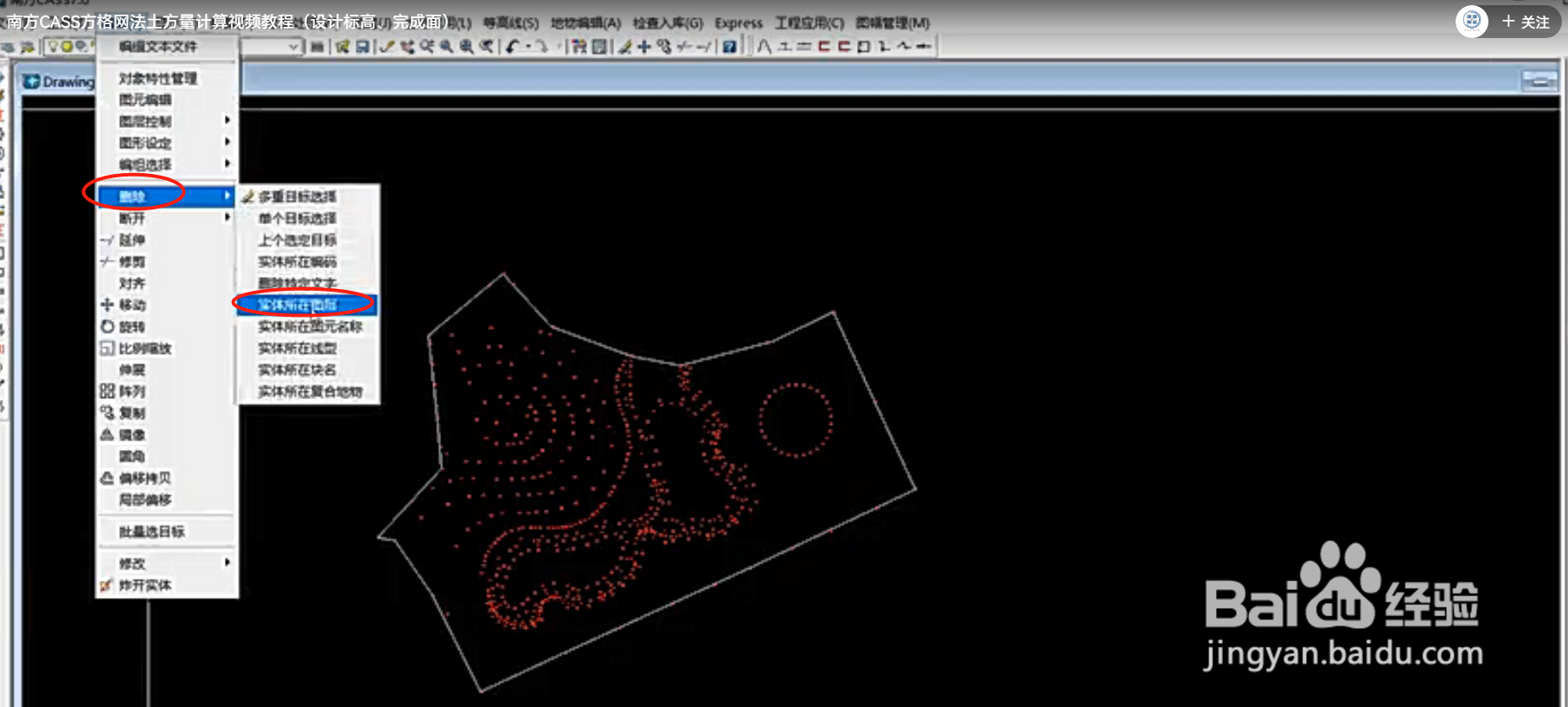This screenshot has height=707, width=1568.
Task: Click the undo arrow toolbar icon
Action: [513, 47]
